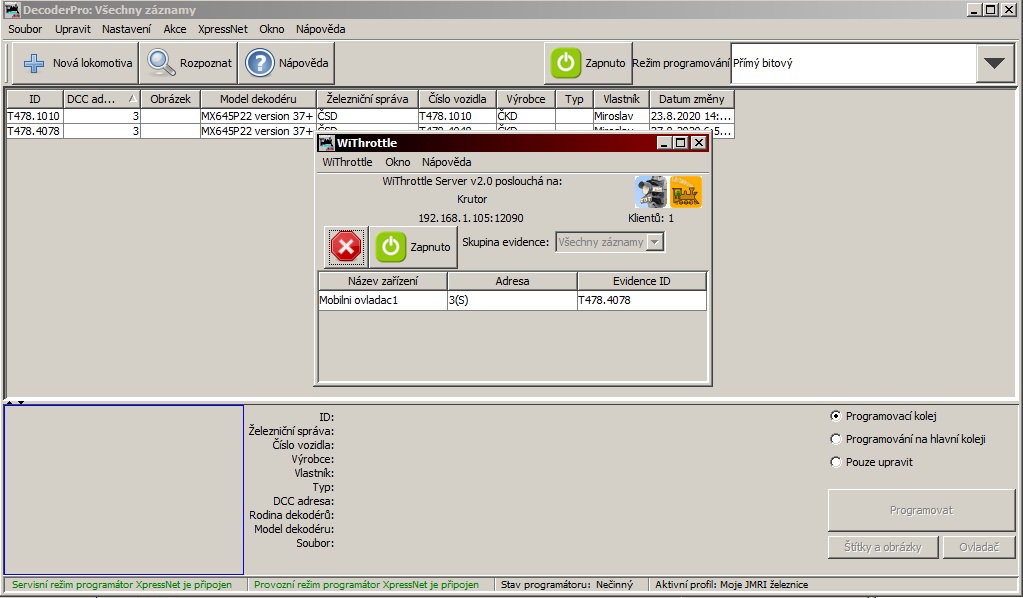Screen dimensions: 1023x598
Task: Click the Přímý bitový combo box field
Action: [853, 63]
